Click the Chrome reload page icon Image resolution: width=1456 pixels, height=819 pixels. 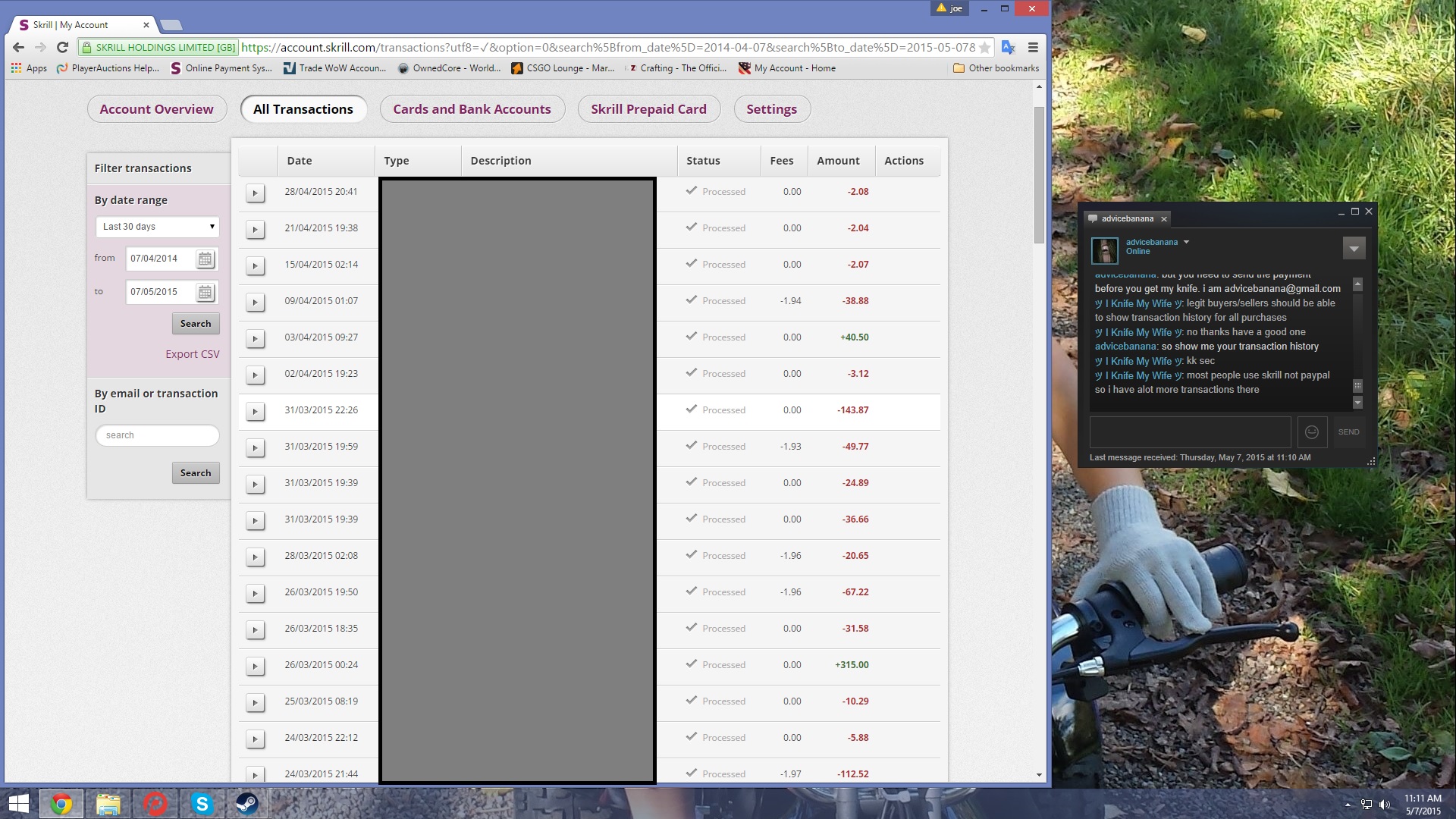63,47
